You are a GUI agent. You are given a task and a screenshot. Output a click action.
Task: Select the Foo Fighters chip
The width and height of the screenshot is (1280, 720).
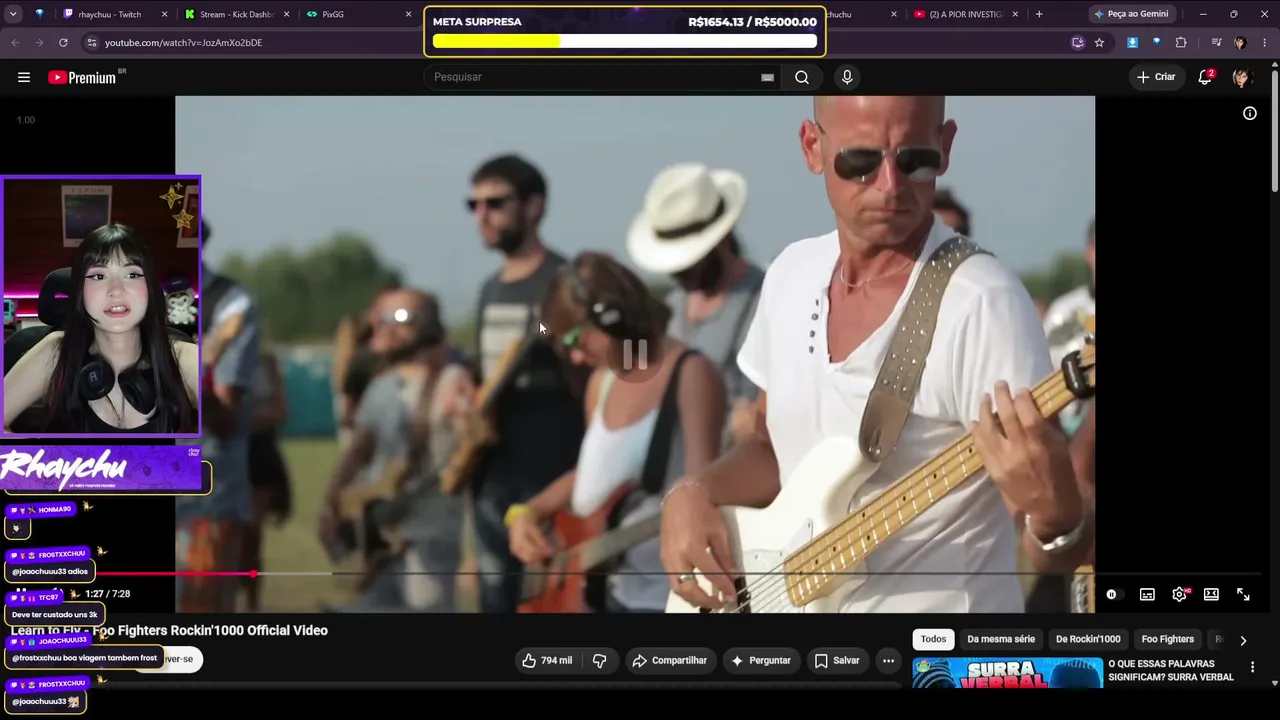point(1168,639)
